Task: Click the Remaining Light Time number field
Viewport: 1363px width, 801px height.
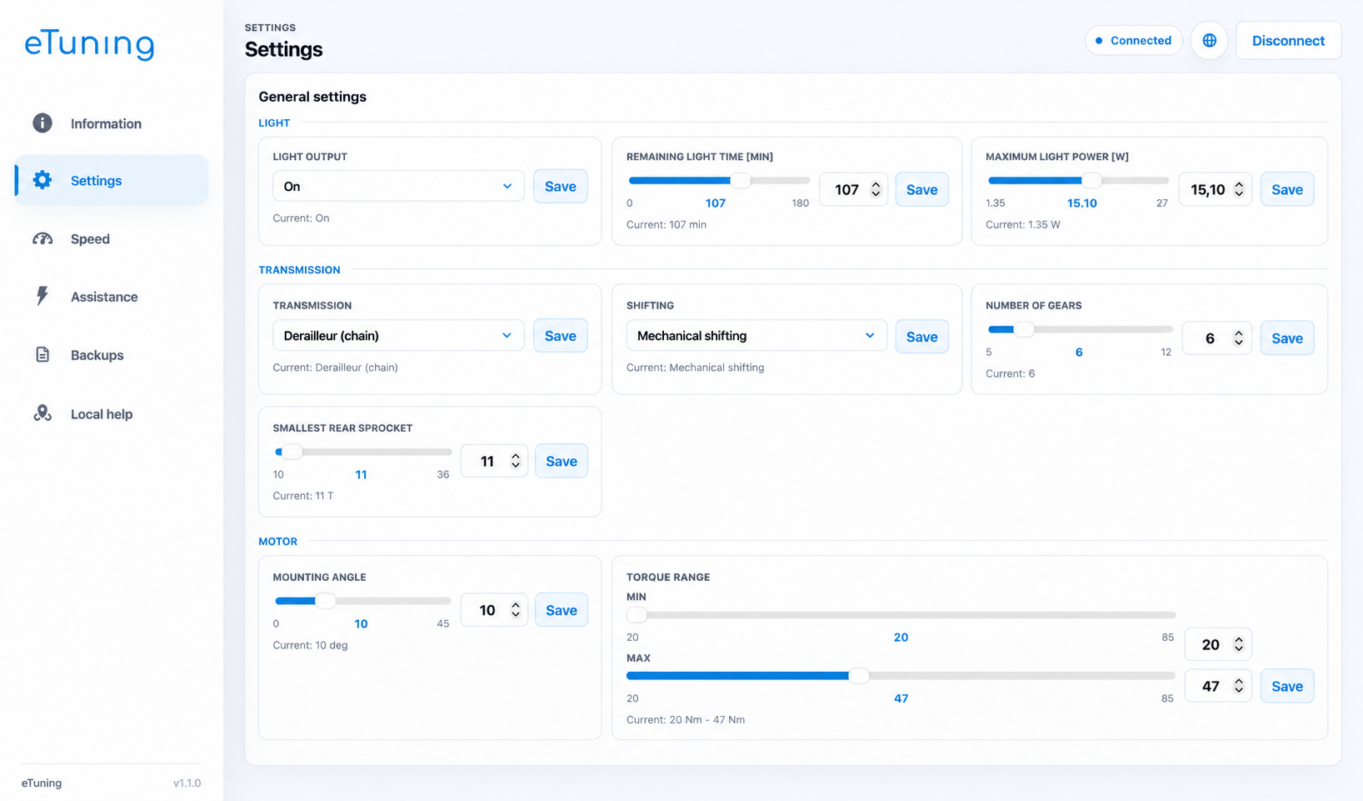Action: coord(853,190)
